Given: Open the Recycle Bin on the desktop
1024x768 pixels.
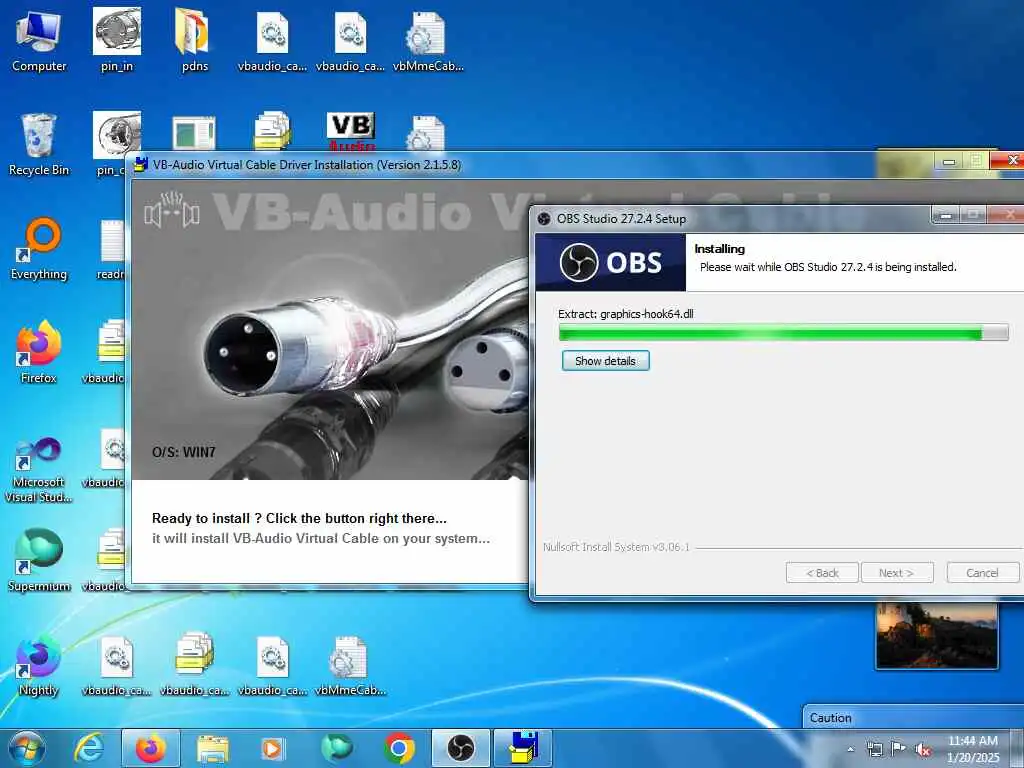Looking at the screenshot, I should (39, 144).
